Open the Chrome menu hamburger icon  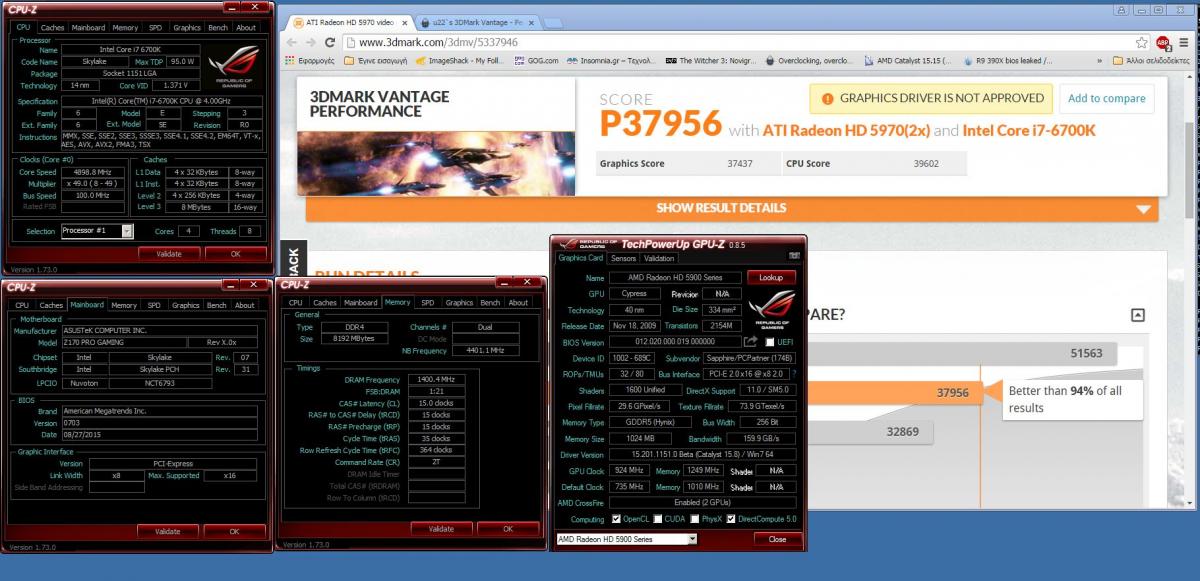(1185, 43)
